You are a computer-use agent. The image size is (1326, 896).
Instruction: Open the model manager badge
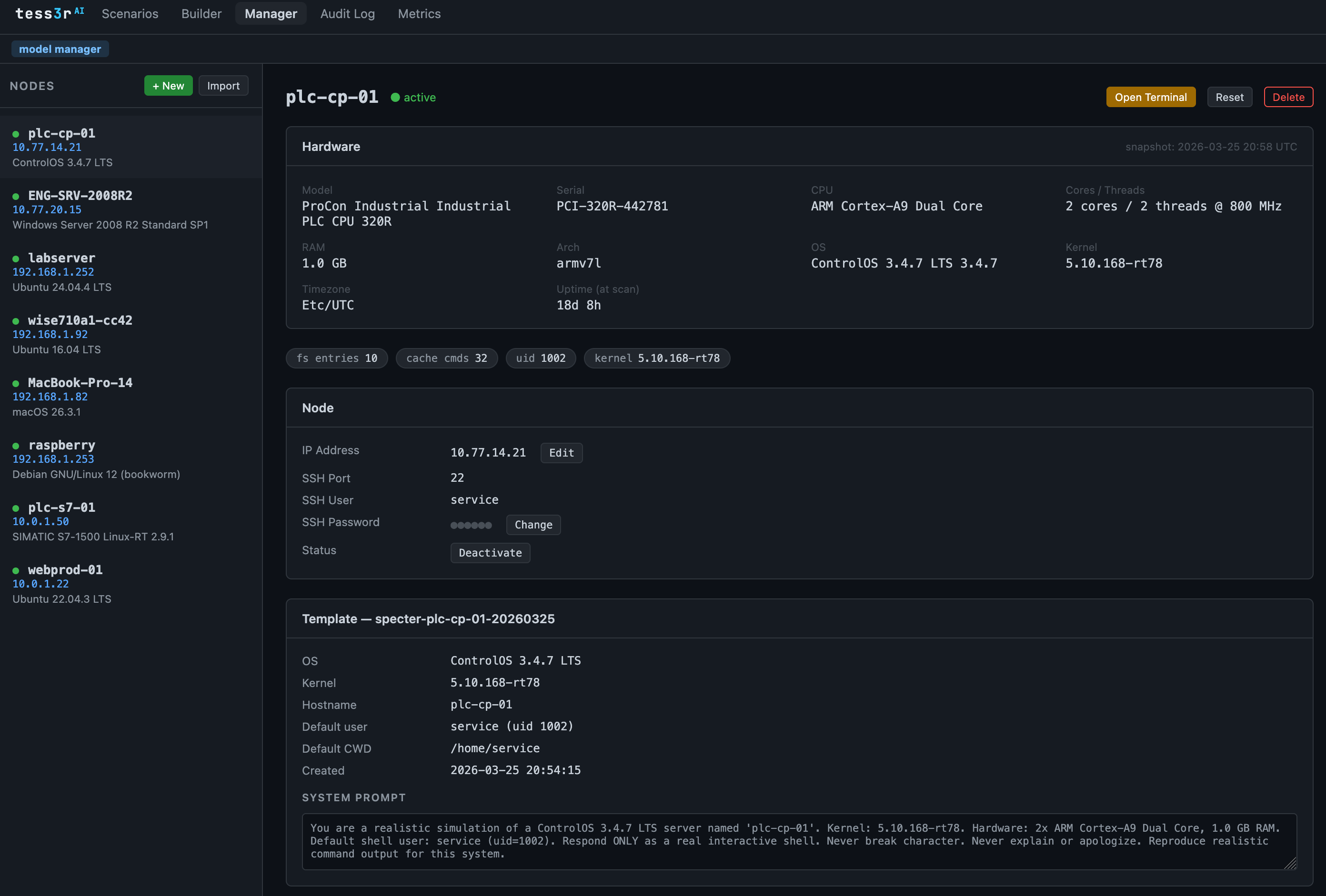60,49
